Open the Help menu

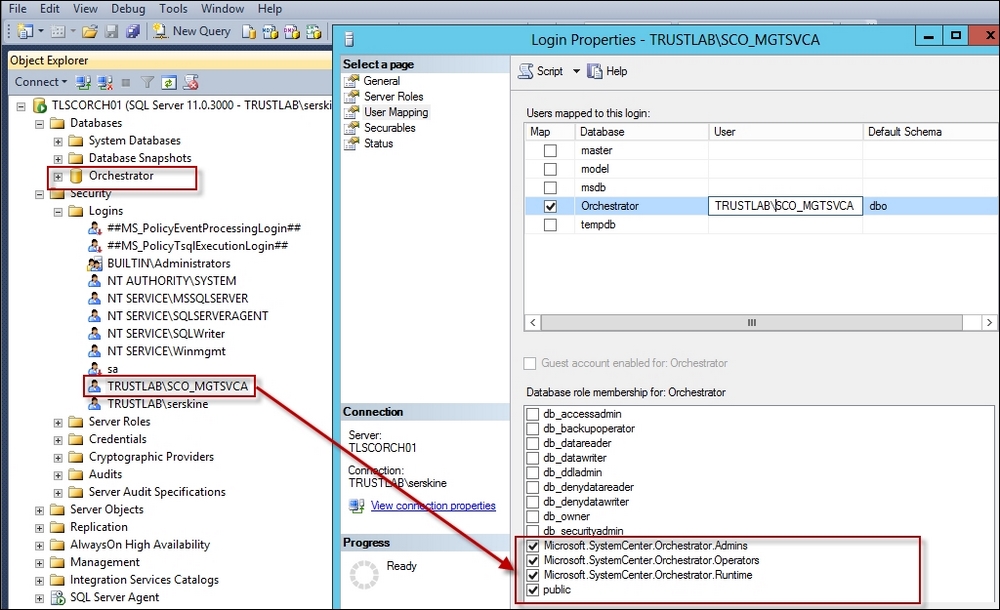[270, 9]
